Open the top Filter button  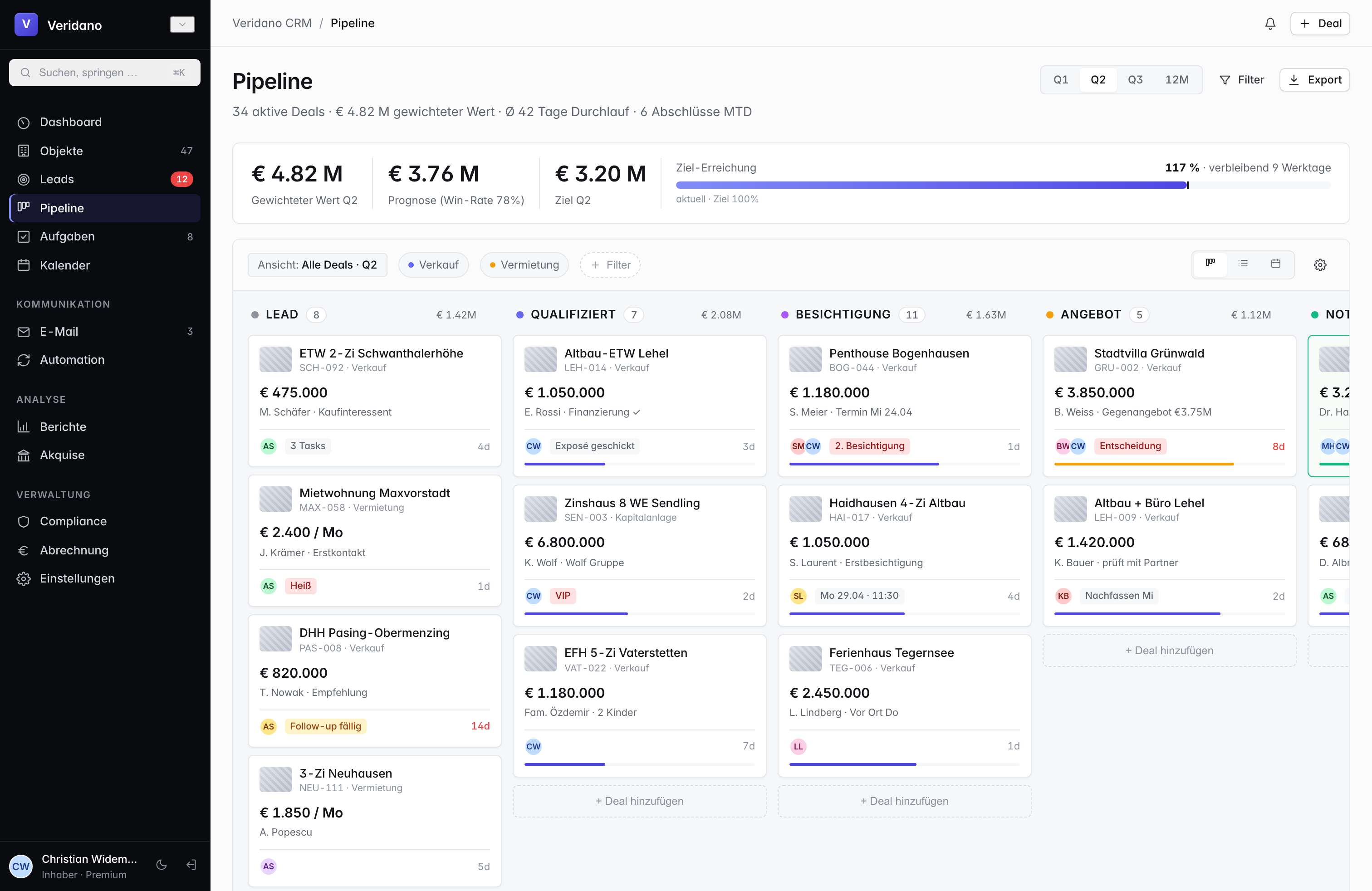(1242, 79)
